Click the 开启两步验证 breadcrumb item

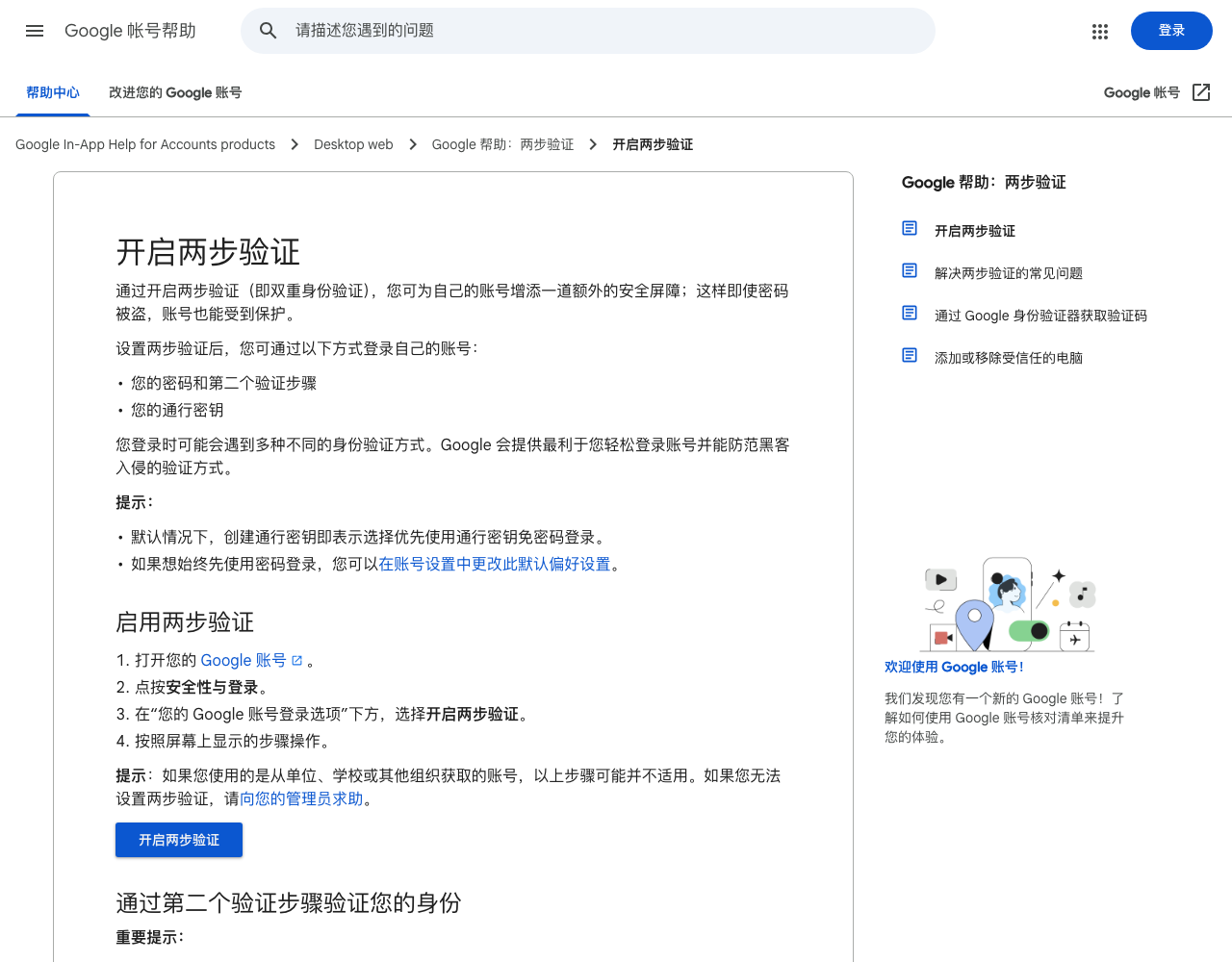pyautogui.click(x=653, y=144)
